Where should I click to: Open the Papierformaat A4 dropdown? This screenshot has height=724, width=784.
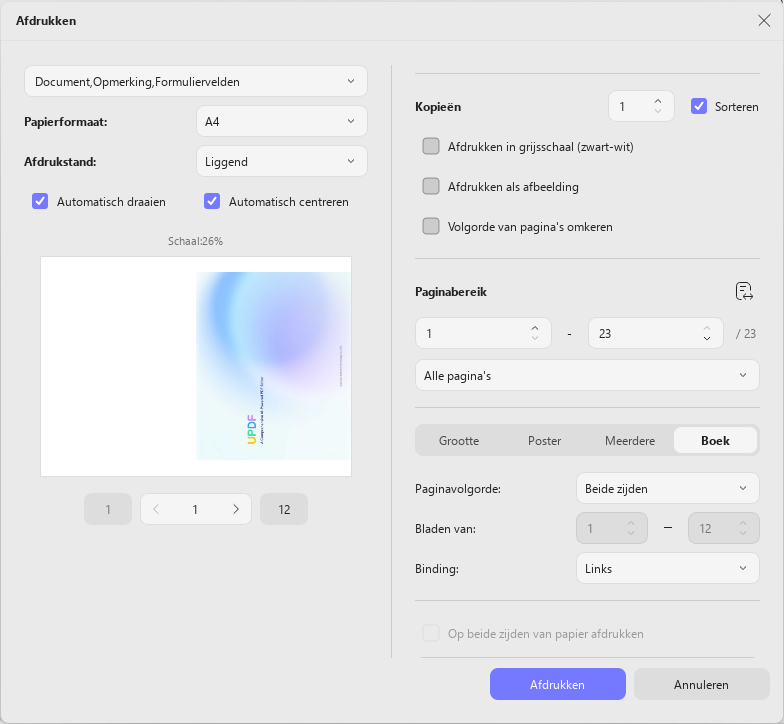282,122
